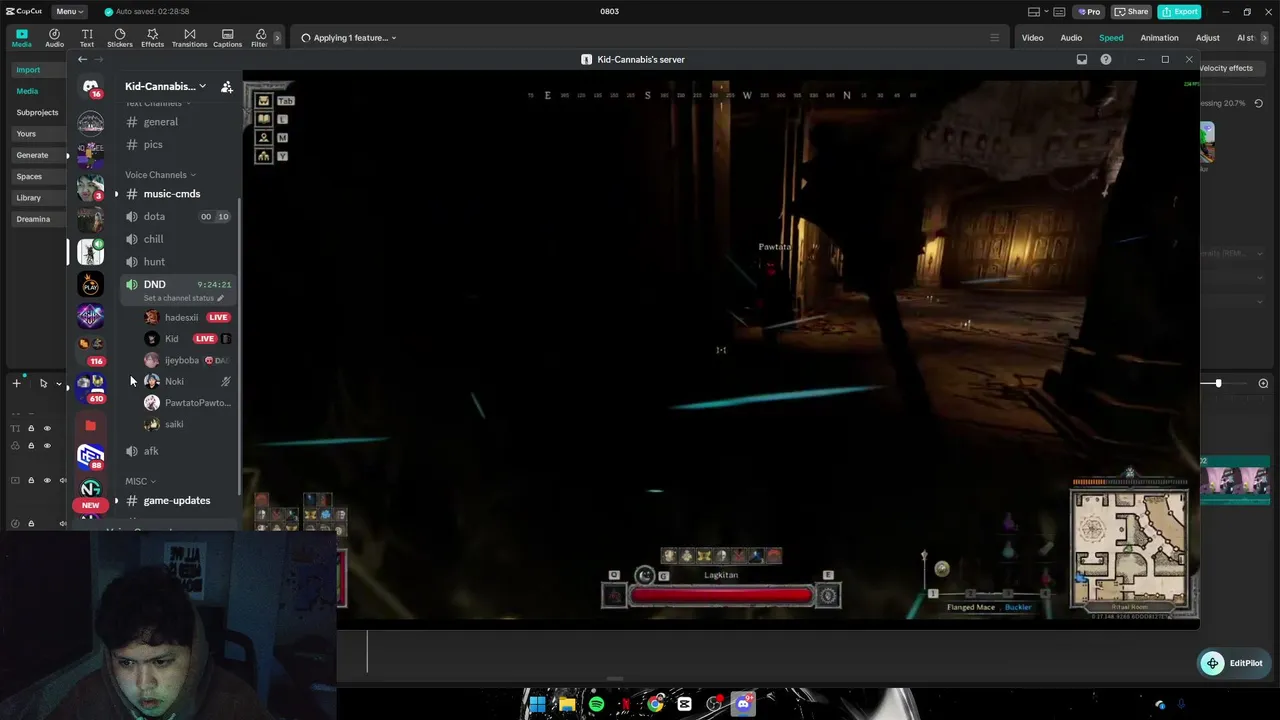Viewport: 1280px width, 720px height.
Task: Open the Transitions panel in CapCut
Action: 189,38
